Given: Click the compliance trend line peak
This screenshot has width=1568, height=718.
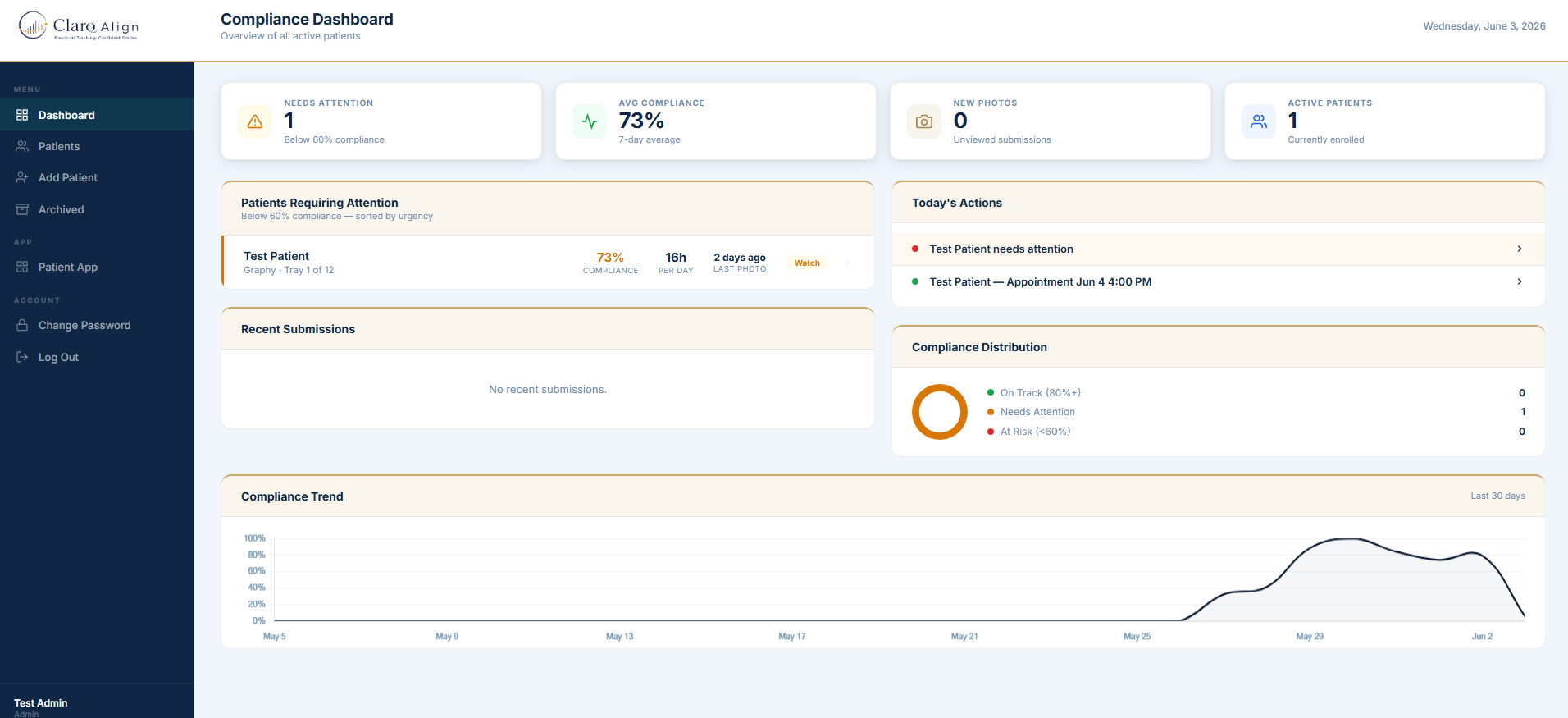Looking at the screenshot, I should pyautogui.click(x=1347, y=539).
